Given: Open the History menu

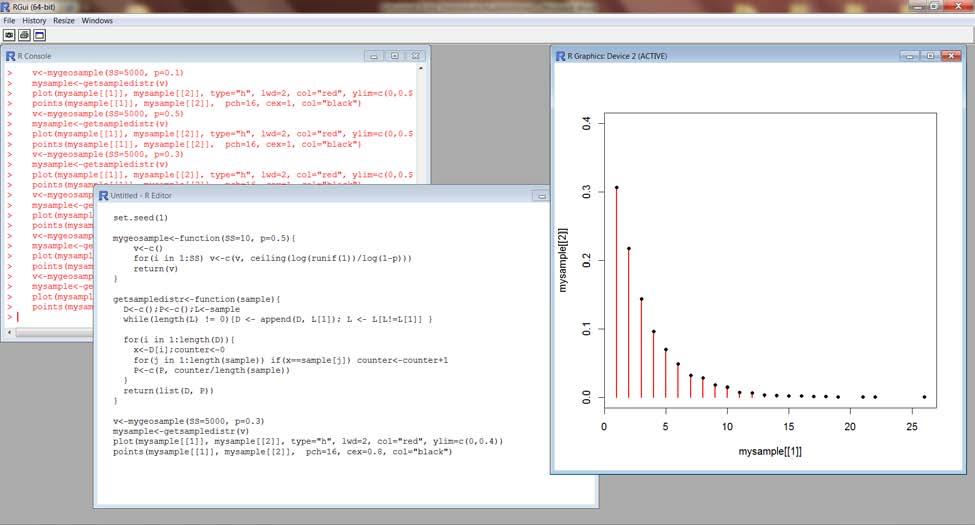Looking at the screenshot, I should point(34,21).
